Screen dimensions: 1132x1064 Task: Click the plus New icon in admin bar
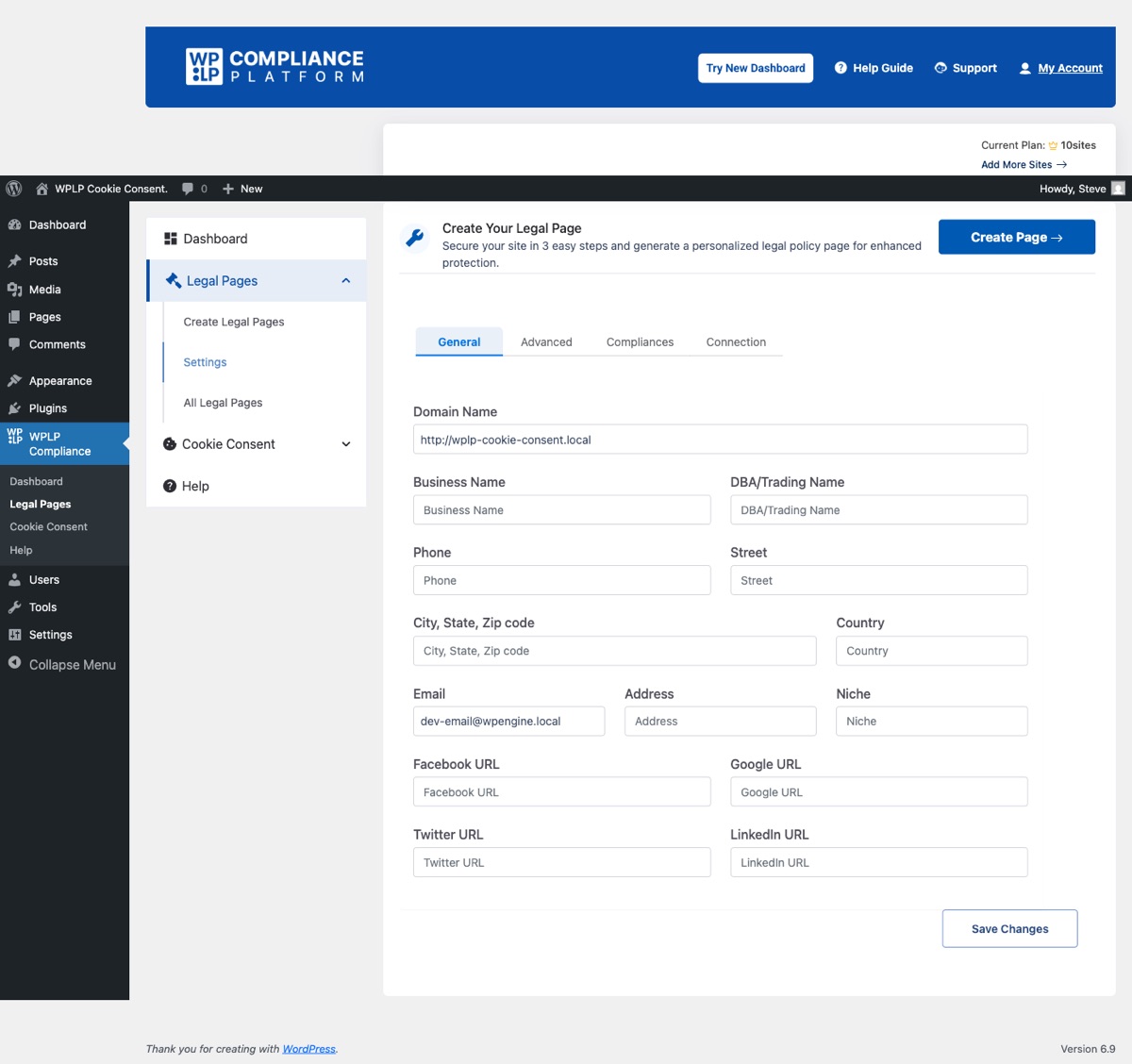coord(228,189)
